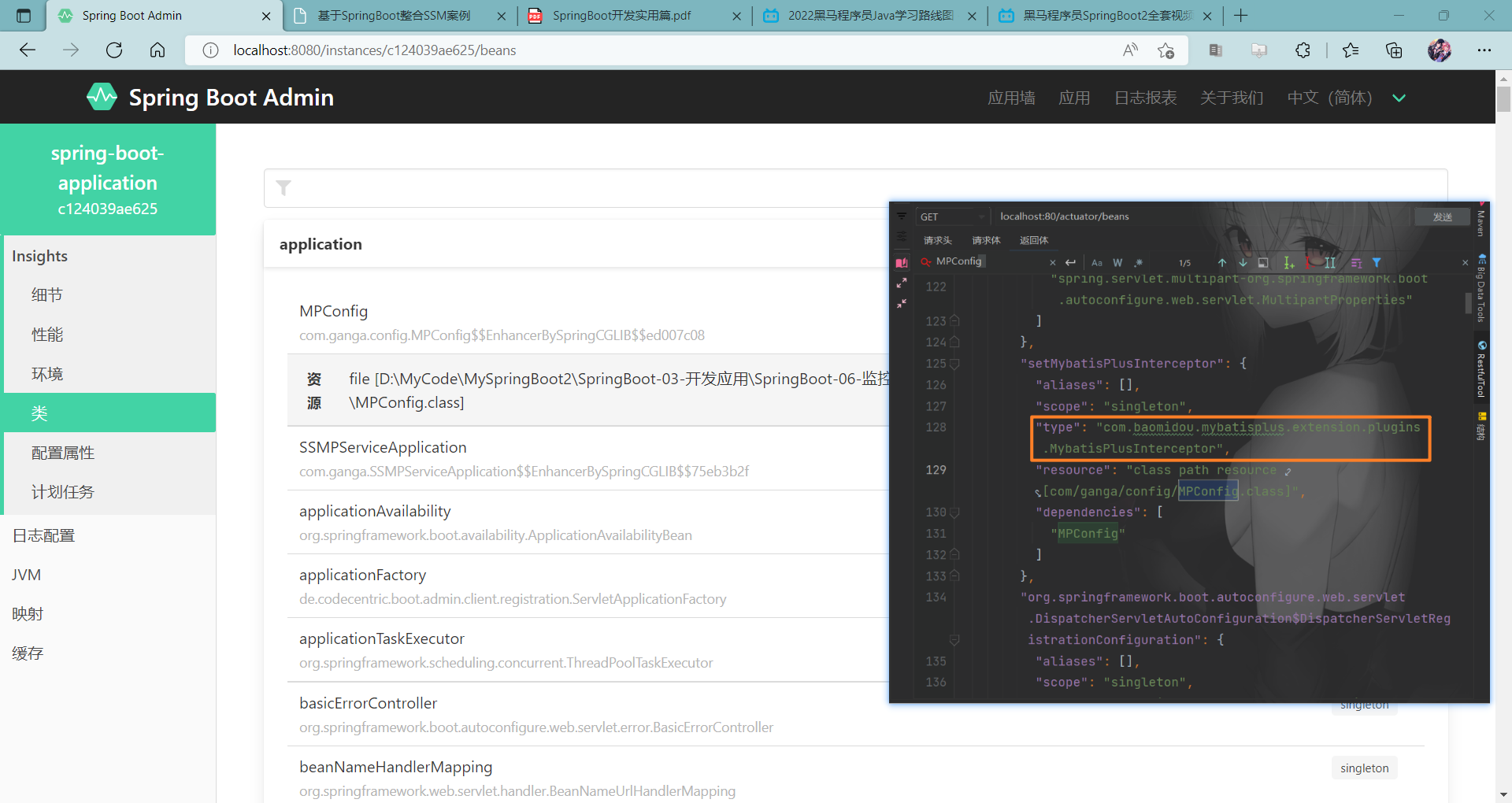The image size is (1512, 803).
Task: Add selection for next occurrence icon
Action: (1289, 262)
